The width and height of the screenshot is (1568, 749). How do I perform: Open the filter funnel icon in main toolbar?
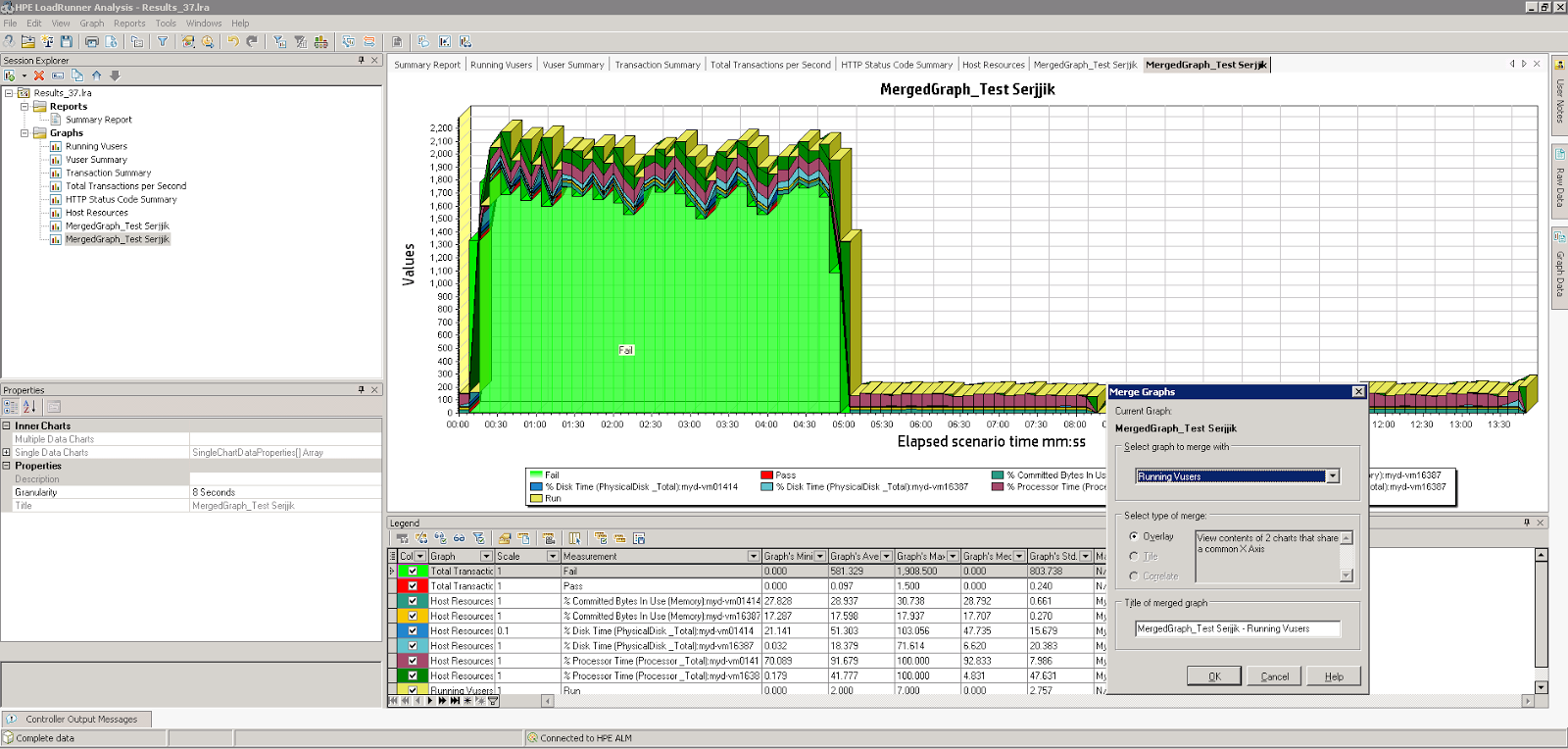163,41
